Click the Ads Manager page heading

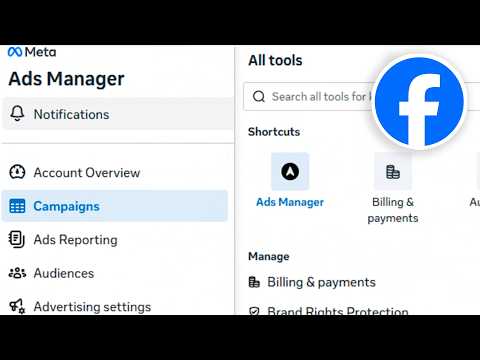(x=66, y=79)
